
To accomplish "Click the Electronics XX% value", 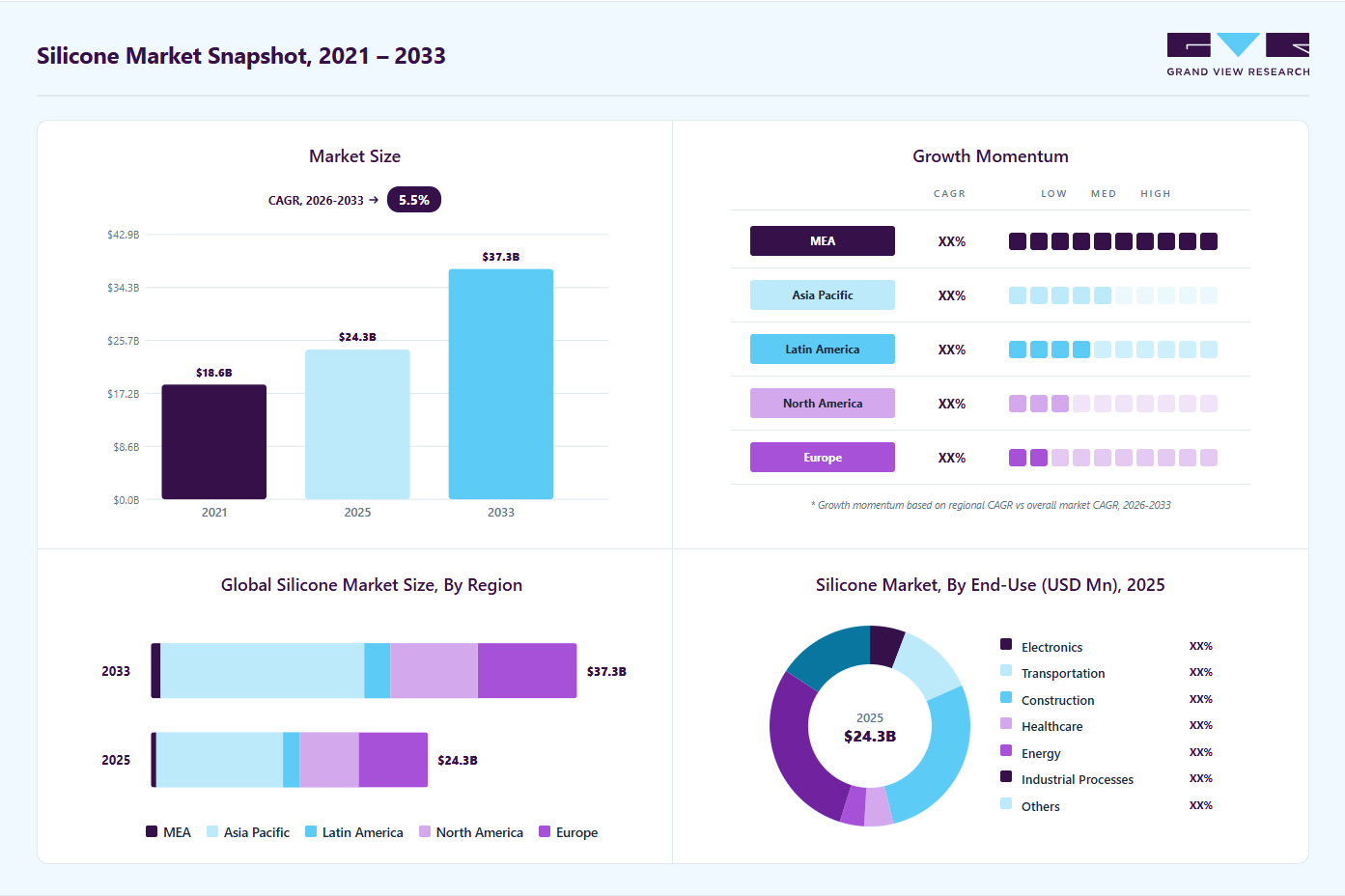I will pos(1200,646).
